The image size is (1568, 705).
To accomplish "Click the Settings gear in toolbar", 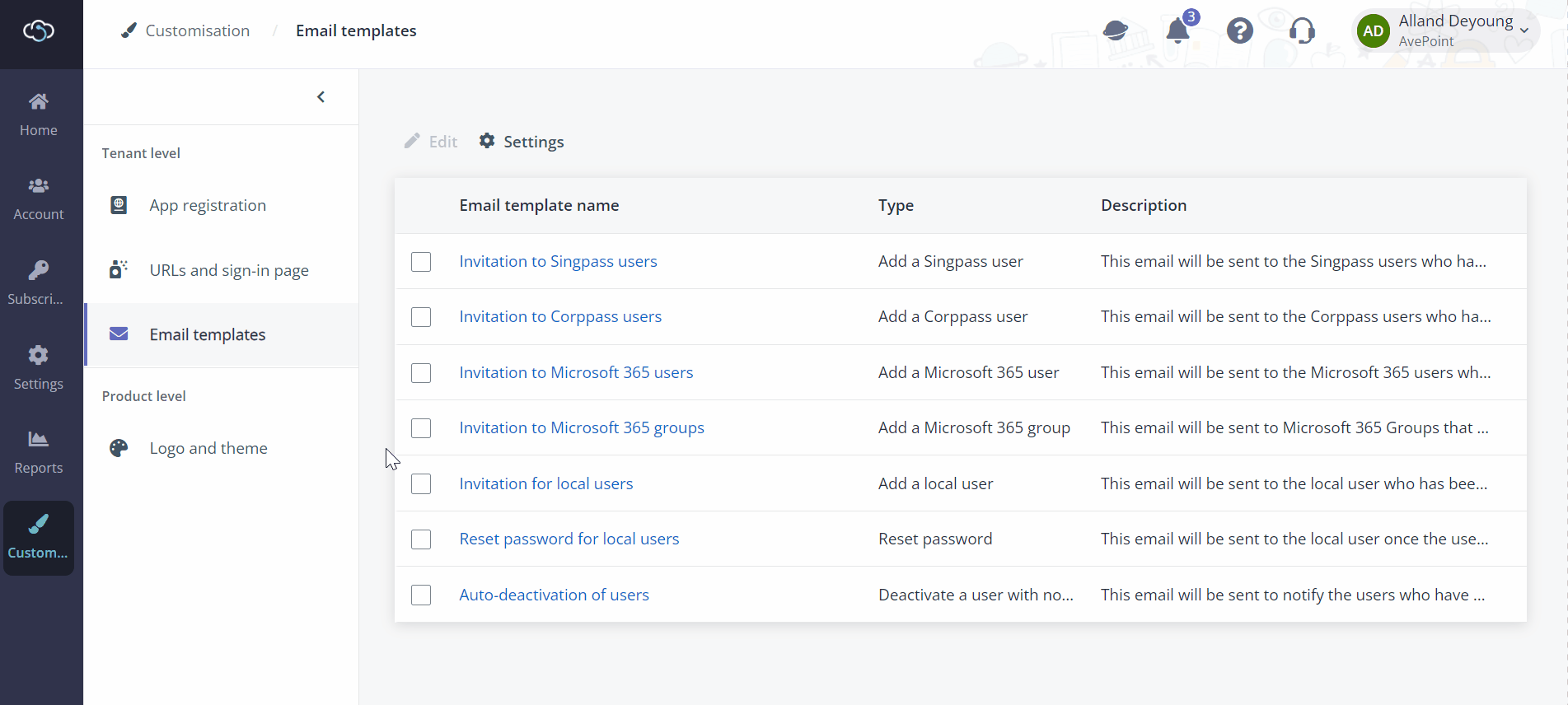I will pos(487,141).
